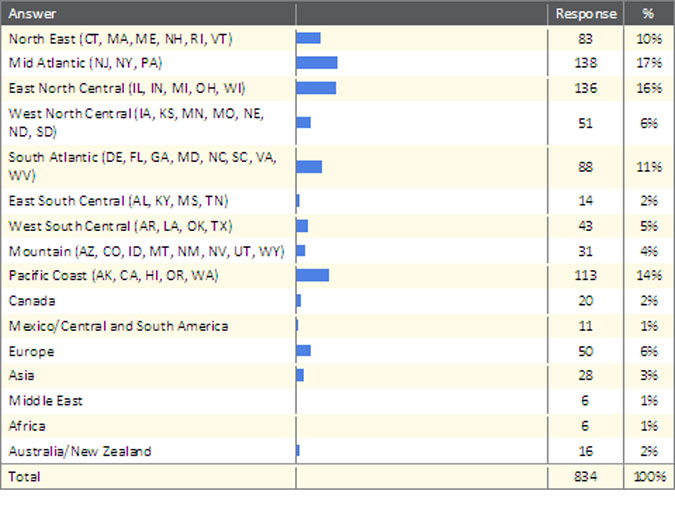Click the East North Central blue bar
This screenshot has height=525, width=675.
[316, 88]
